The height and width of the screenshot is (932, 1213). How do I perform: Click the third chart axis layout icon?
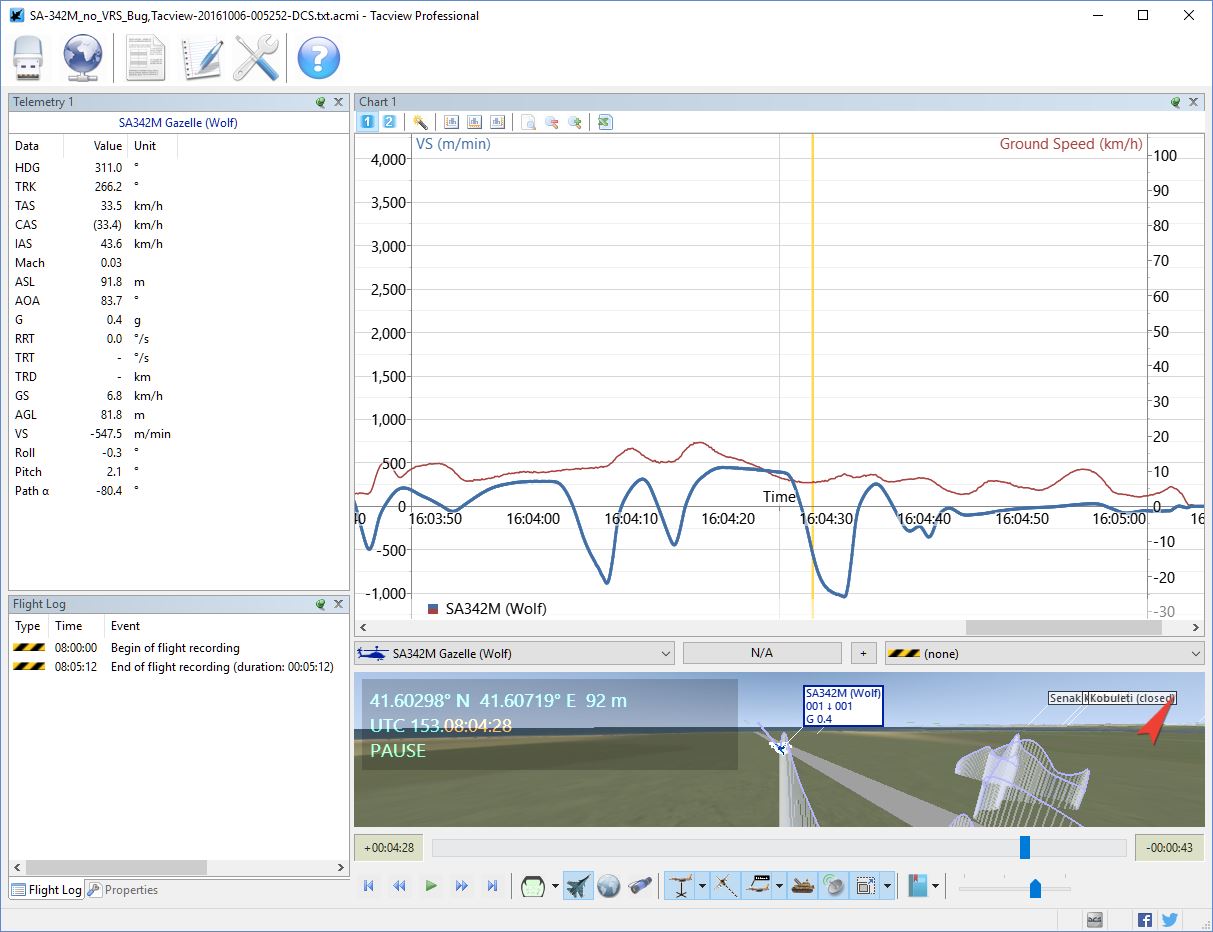coord(497,122)
